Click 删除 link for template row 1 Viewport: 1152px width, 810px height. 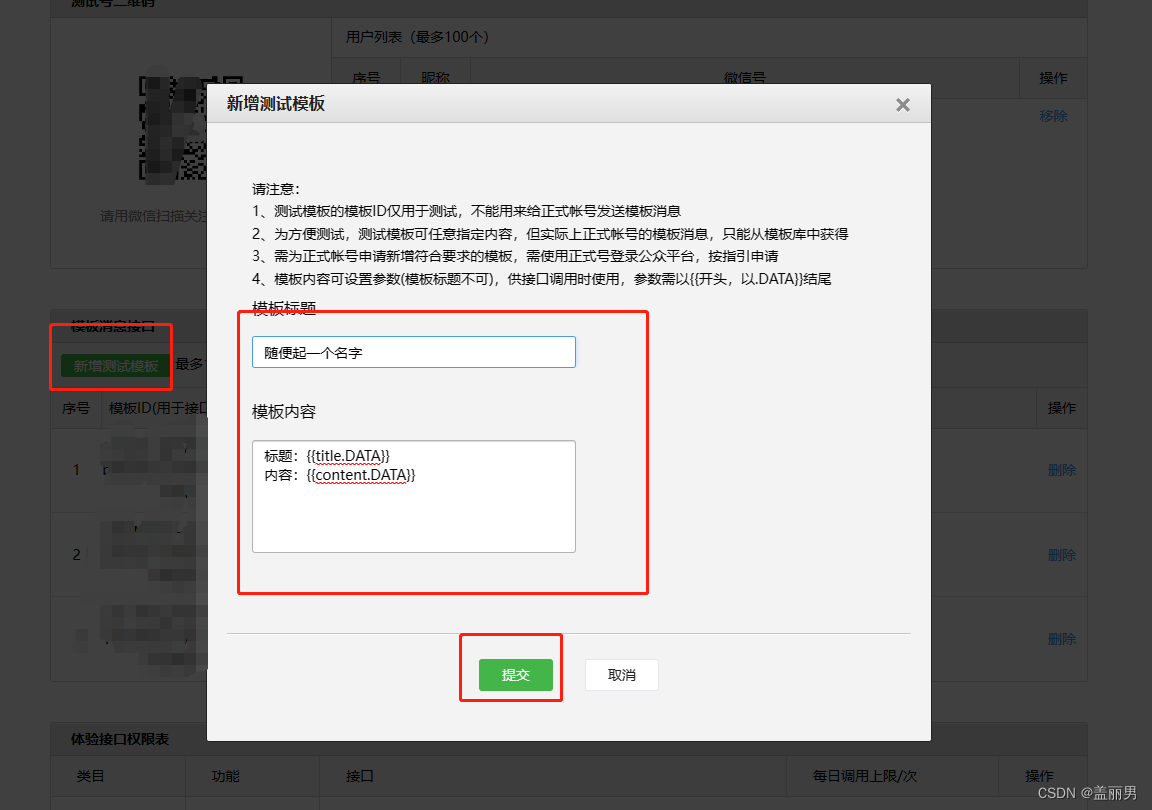pos(1062,470)
